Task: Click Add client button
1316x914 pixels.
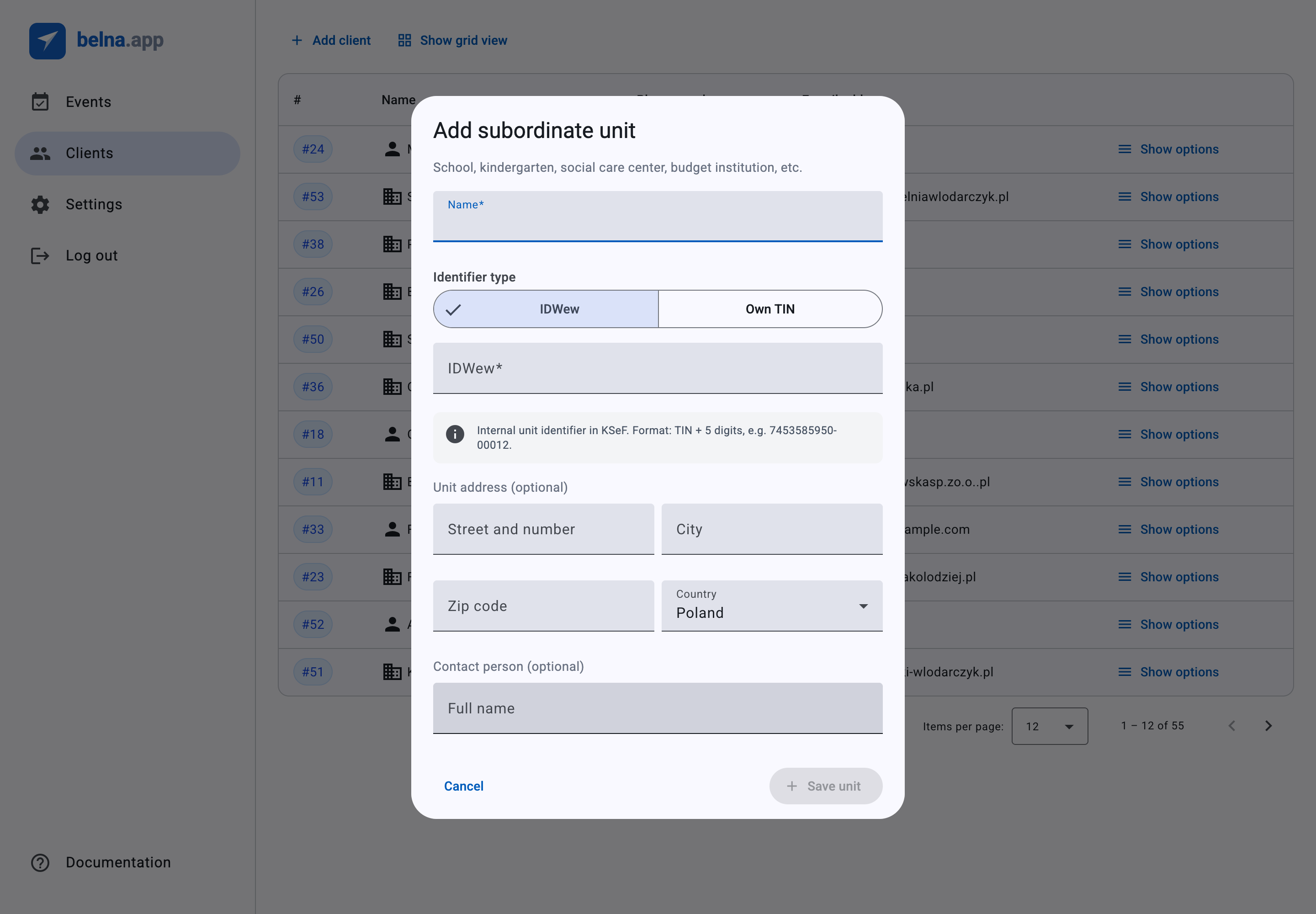Action: [331, 40]
